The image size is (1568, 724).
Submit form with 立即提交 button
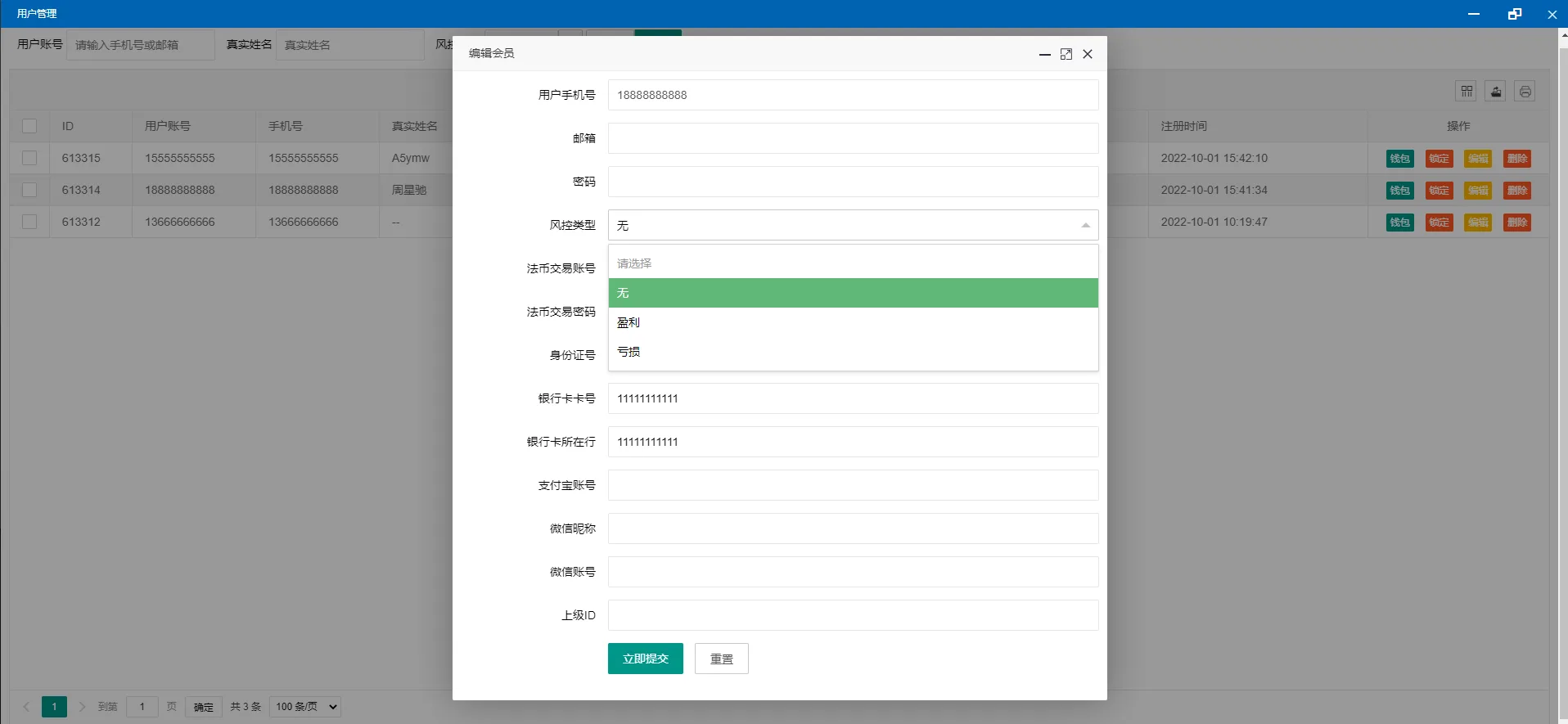pyautogui.click(x=645, y=659)
